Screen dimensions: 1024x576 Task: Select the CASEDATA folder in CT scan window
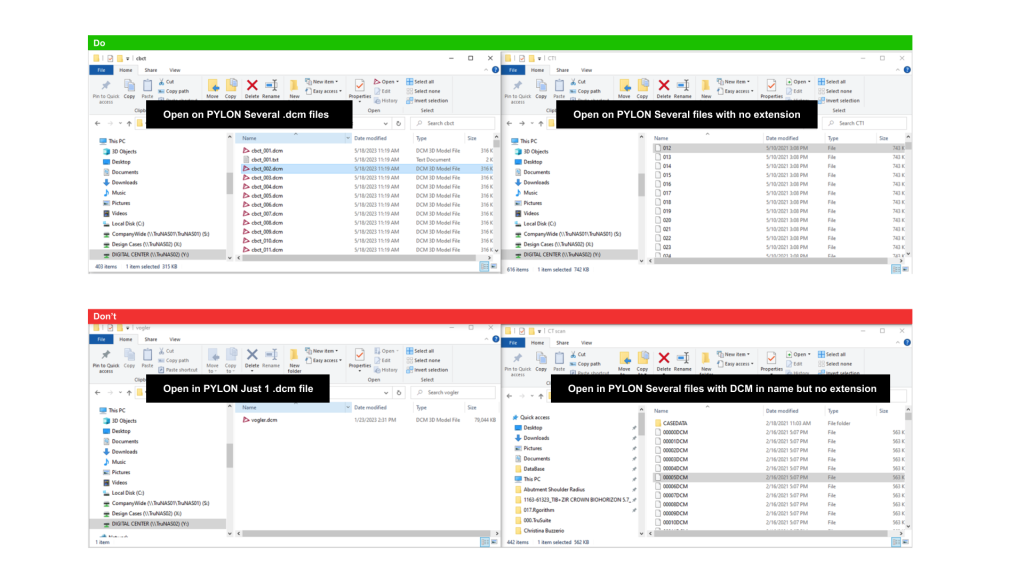677,423
